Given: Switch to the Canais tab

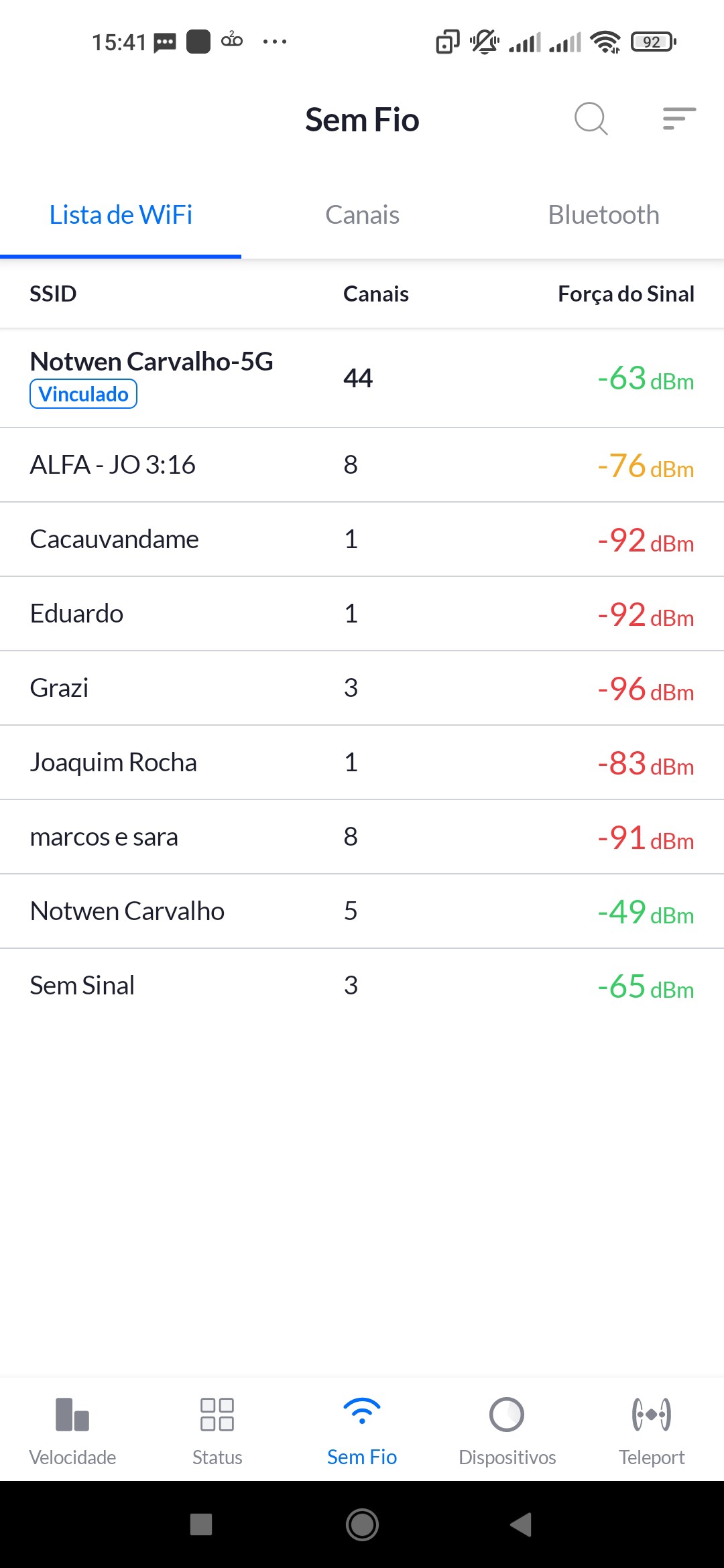Looking at the screenshot, I should 362,215.
